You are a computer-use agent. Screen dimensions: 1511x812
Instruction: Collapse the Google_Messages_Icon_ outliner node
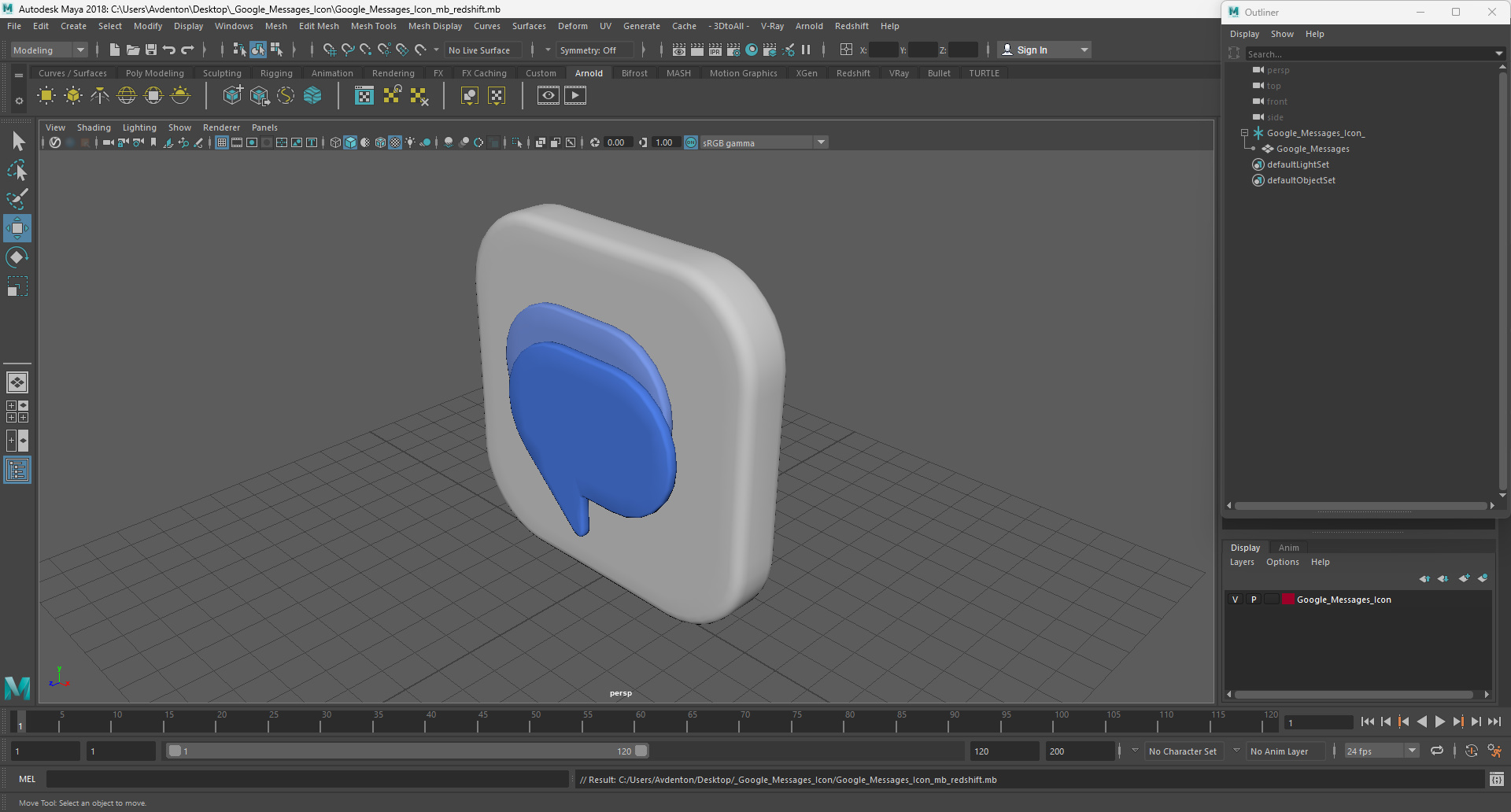(1244, 133)
